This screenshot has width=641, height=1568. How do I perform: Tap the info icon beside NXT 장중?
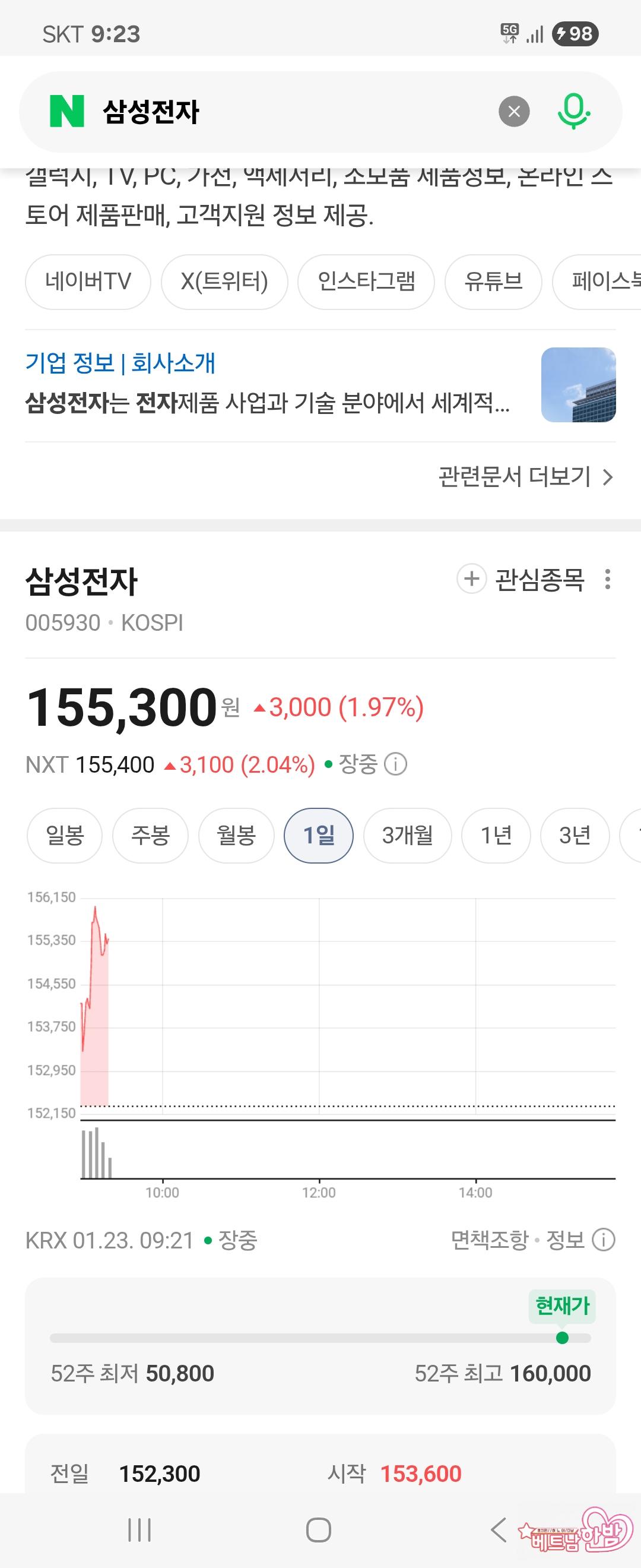[x=395, y=763]
